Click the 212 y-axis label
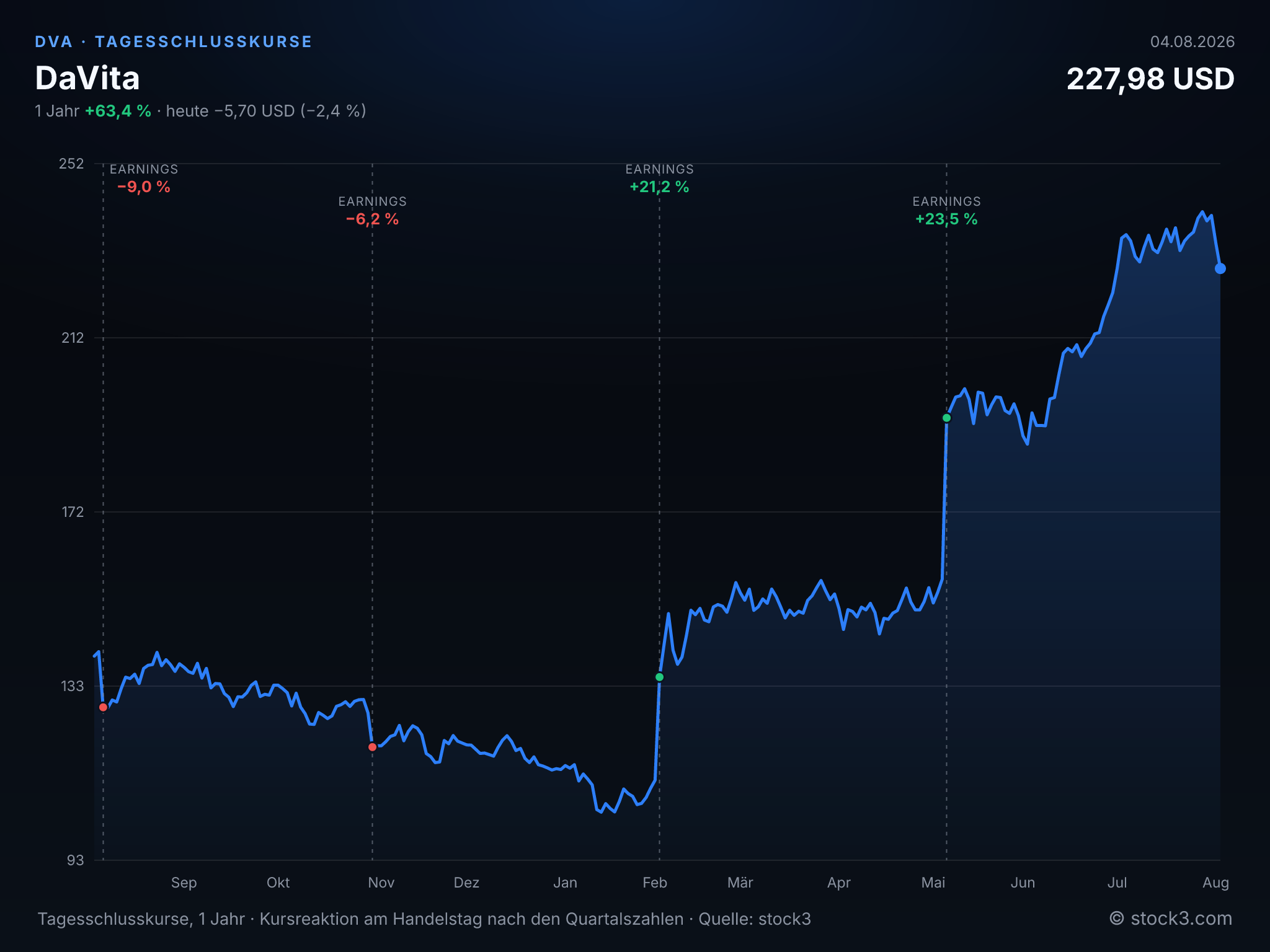The height and width of the screenshot is (952, 1270). coord(72,338)
